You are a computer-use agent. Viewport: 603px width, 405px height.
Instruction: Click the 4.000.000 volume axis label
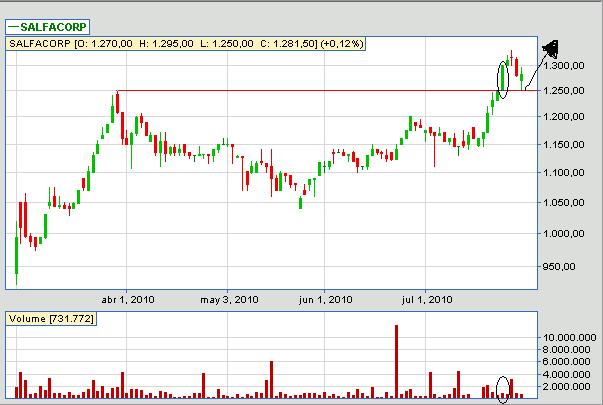click(566, 374)
